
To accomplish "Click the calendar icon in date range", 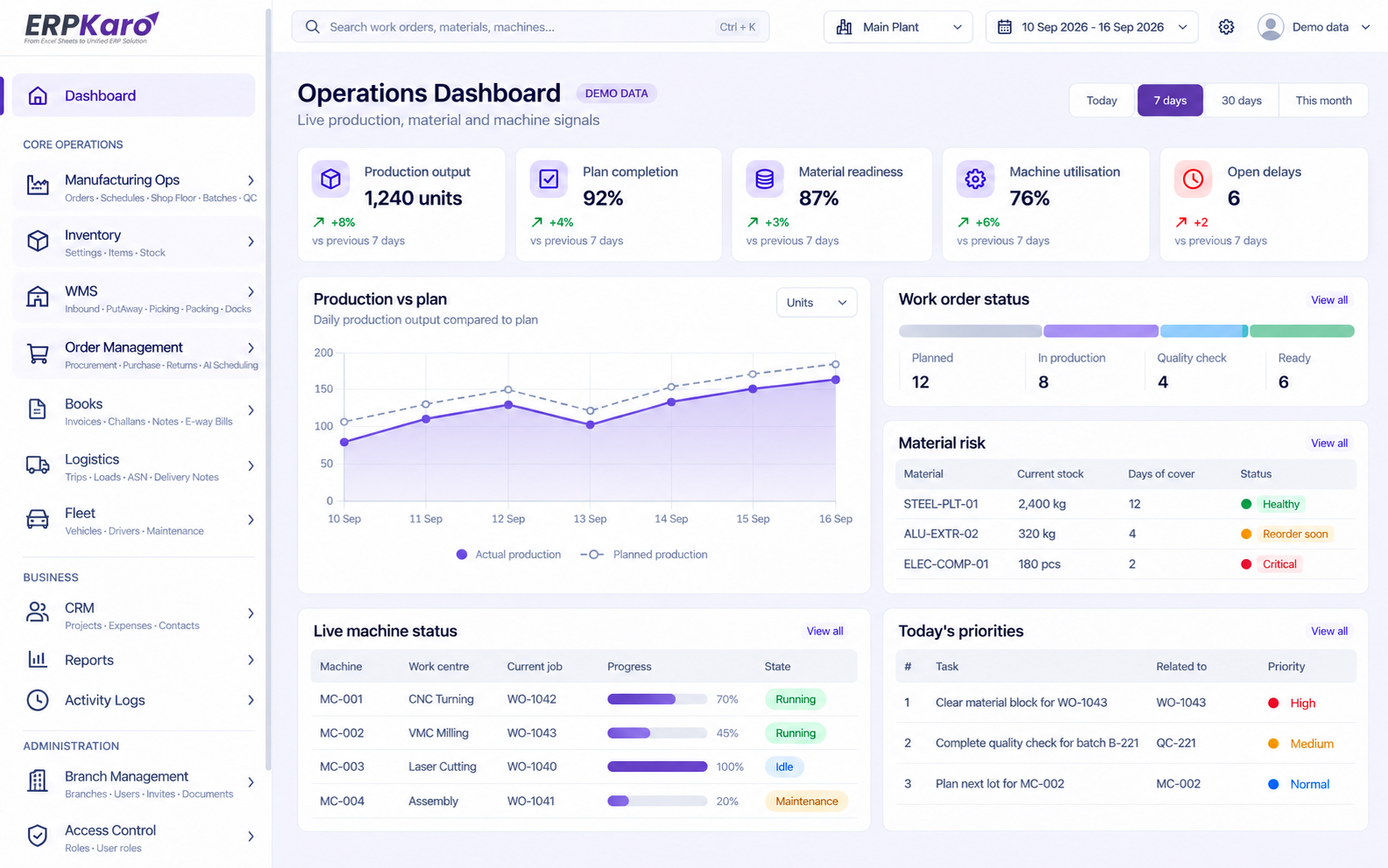I will [1005, 27].
